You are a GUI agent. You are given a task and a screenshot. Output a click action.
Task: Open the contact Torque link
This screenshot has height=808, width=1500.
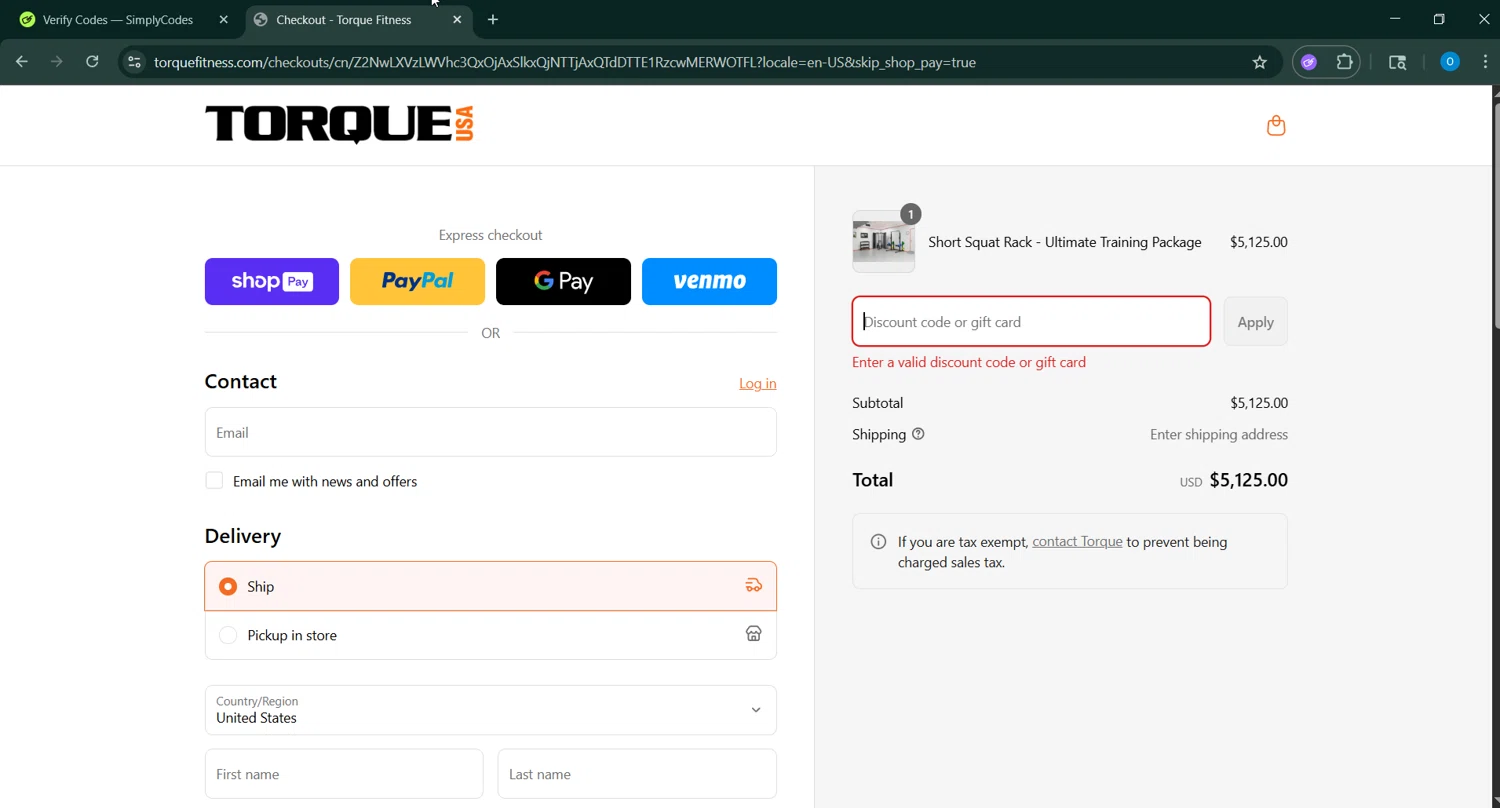pos(1077,542)
